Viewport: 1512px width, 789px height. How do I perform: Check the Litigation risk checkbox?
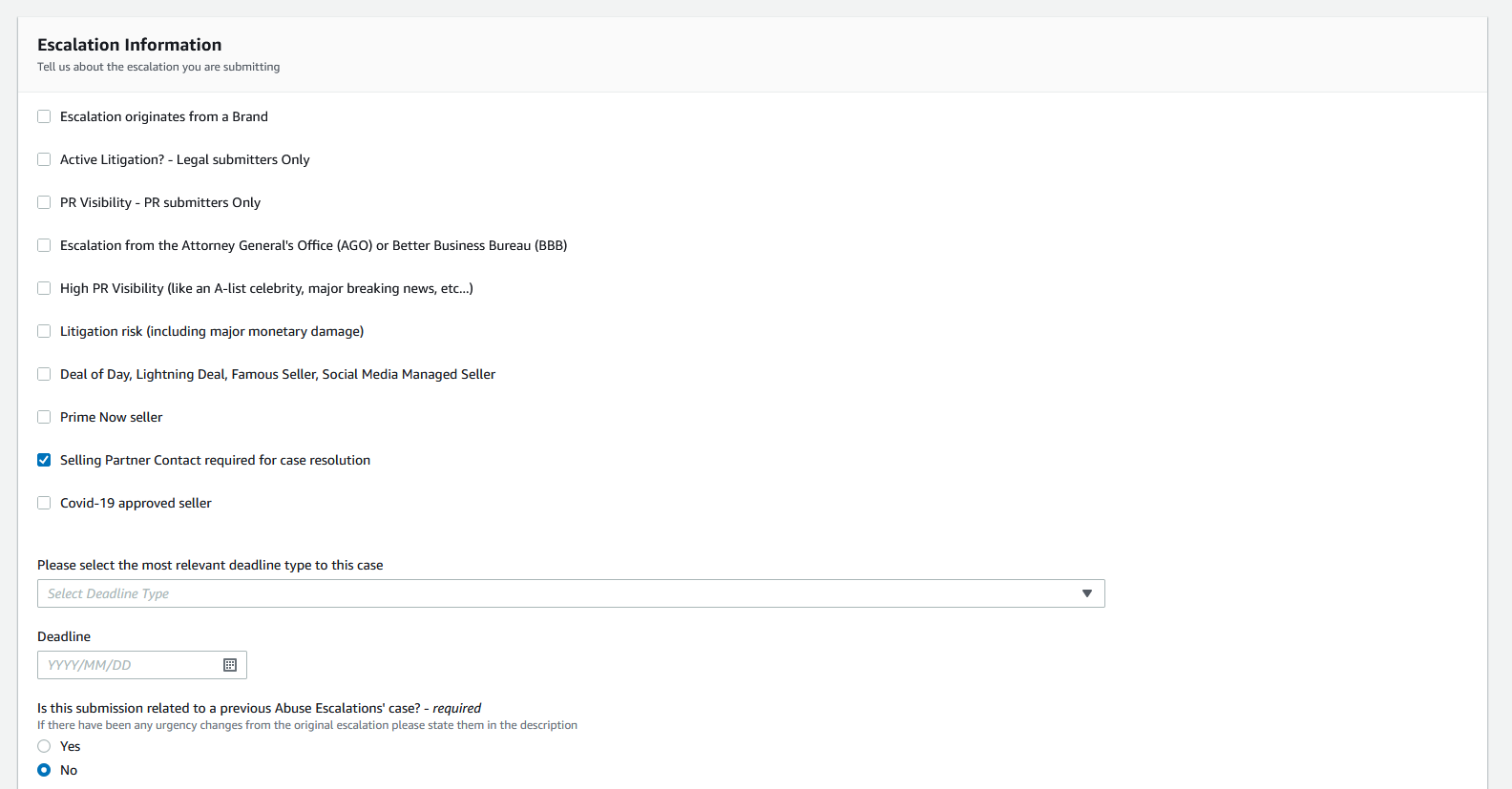coord(44,331)
